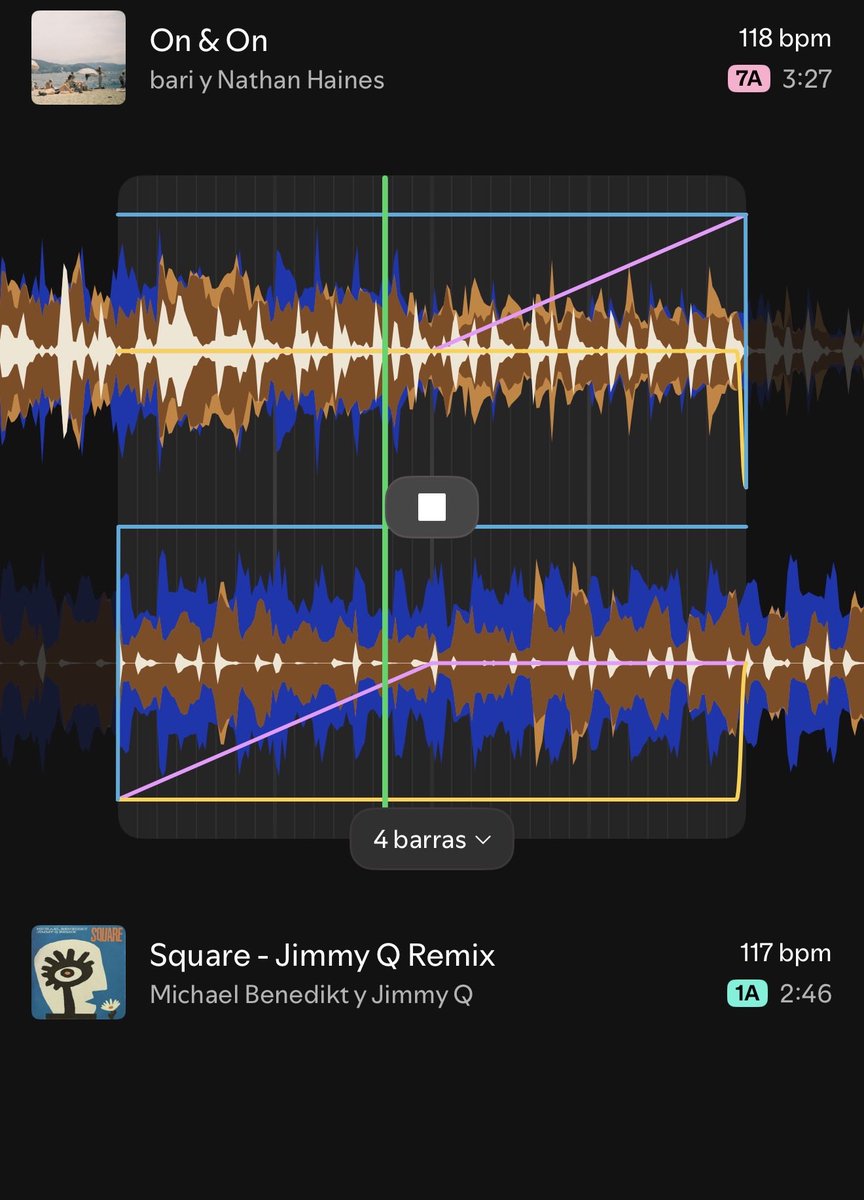The height and width of the screenshot is (1200, 864).
Task: Select the blue volume line atop upper track
Action: pos(432,215)
